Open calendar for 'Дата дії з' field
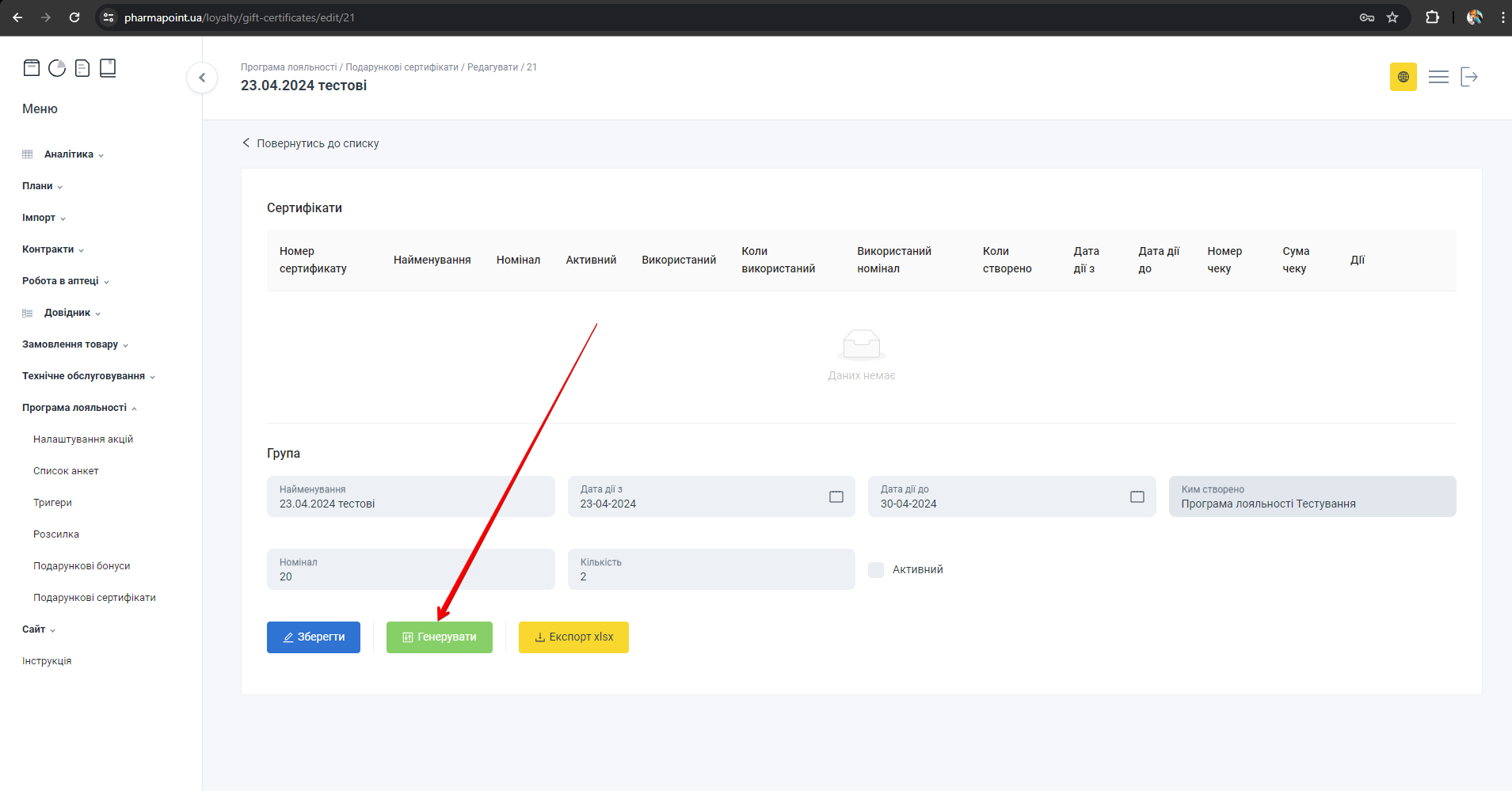1512x791 pixels. pos(836,496)
